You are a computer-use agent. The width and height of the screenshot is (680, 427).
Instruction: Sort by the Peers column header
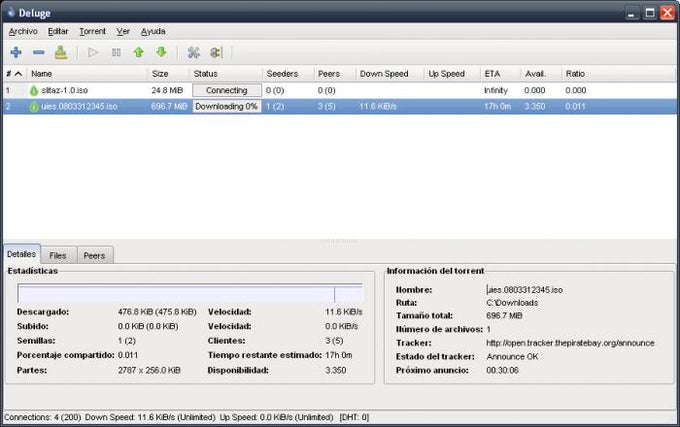click(334, 74)
